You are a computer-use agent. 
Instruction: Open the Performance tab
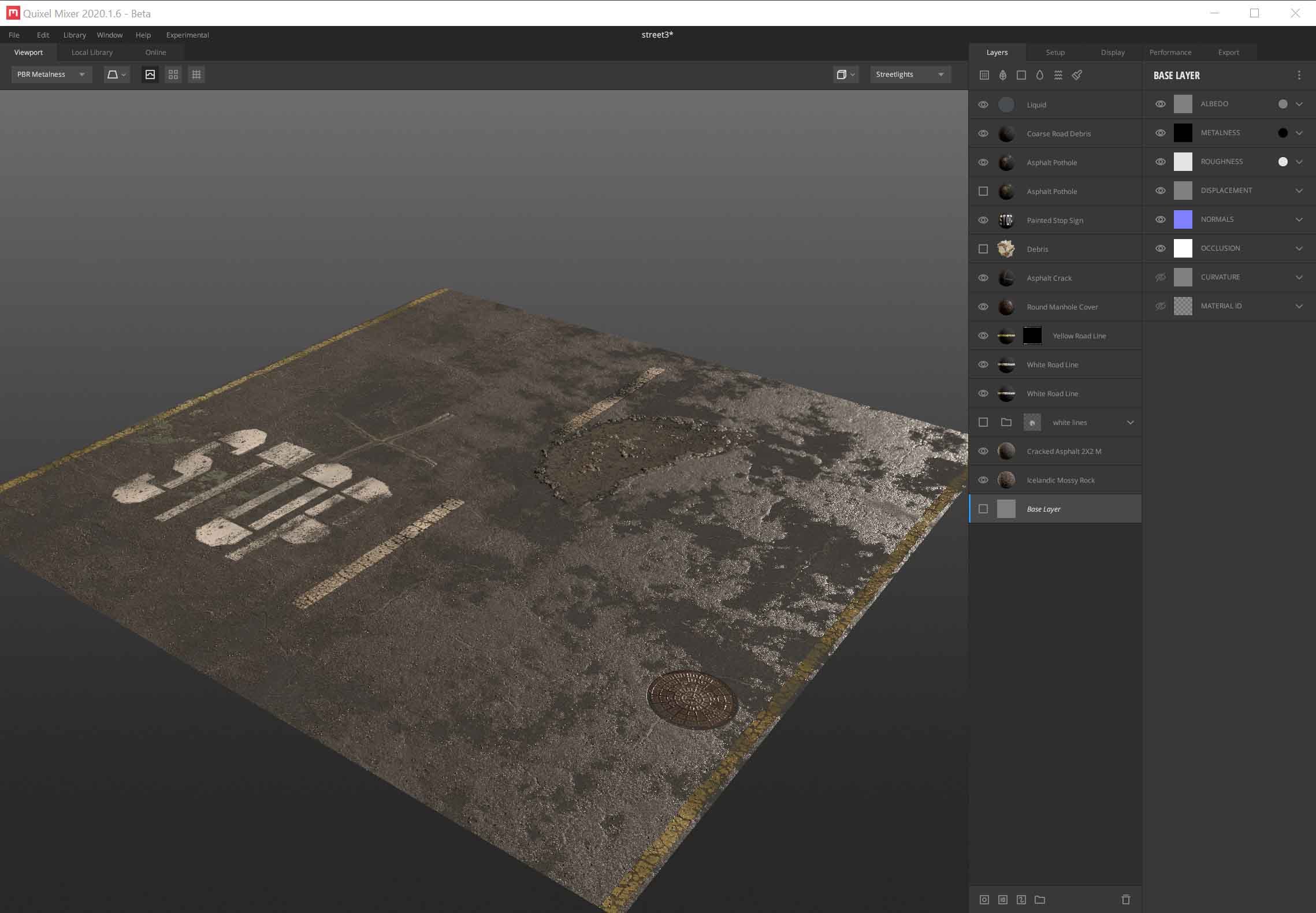1170,52
